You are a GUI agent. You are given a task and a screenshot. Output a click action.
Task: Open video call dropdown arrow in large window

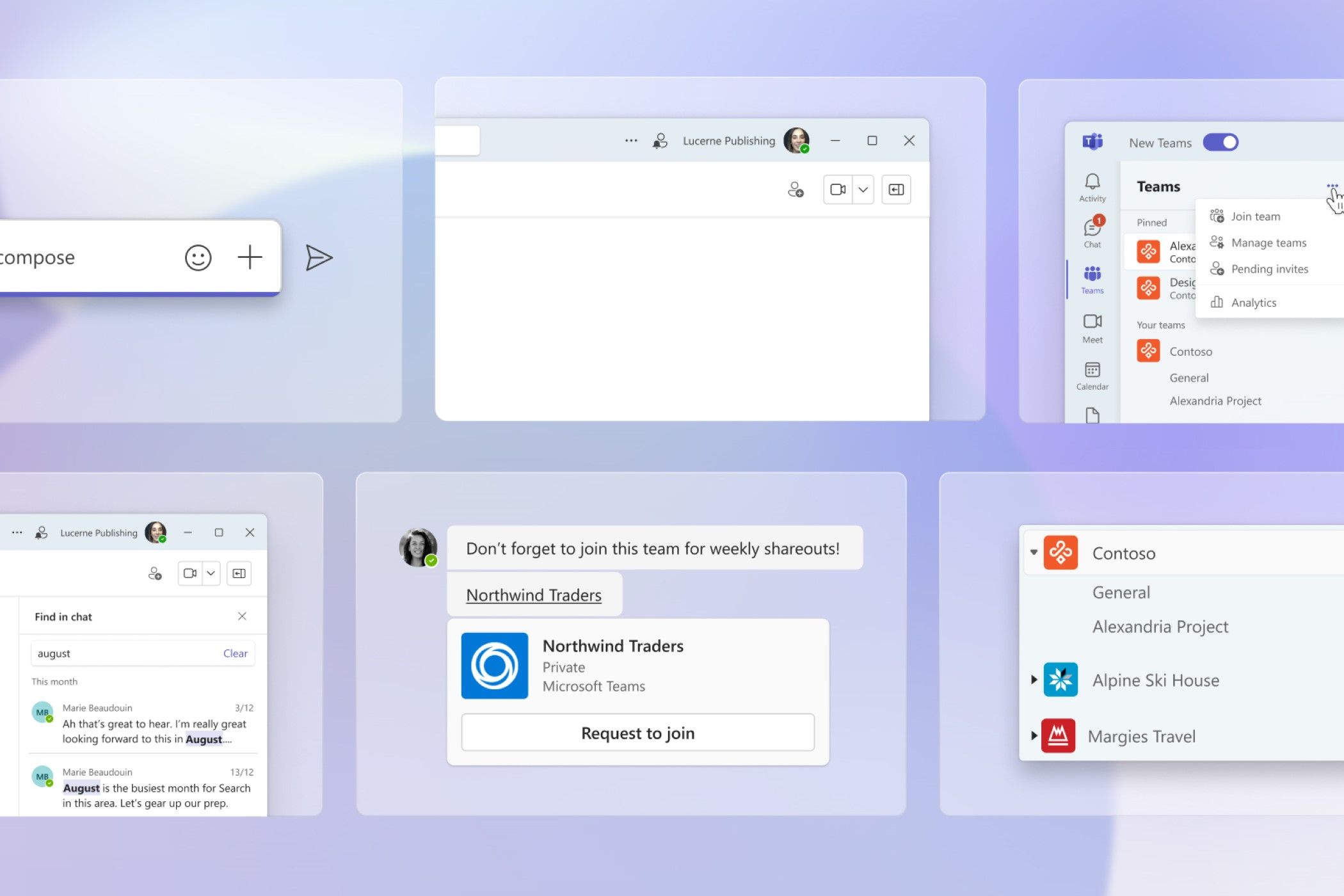863,189
